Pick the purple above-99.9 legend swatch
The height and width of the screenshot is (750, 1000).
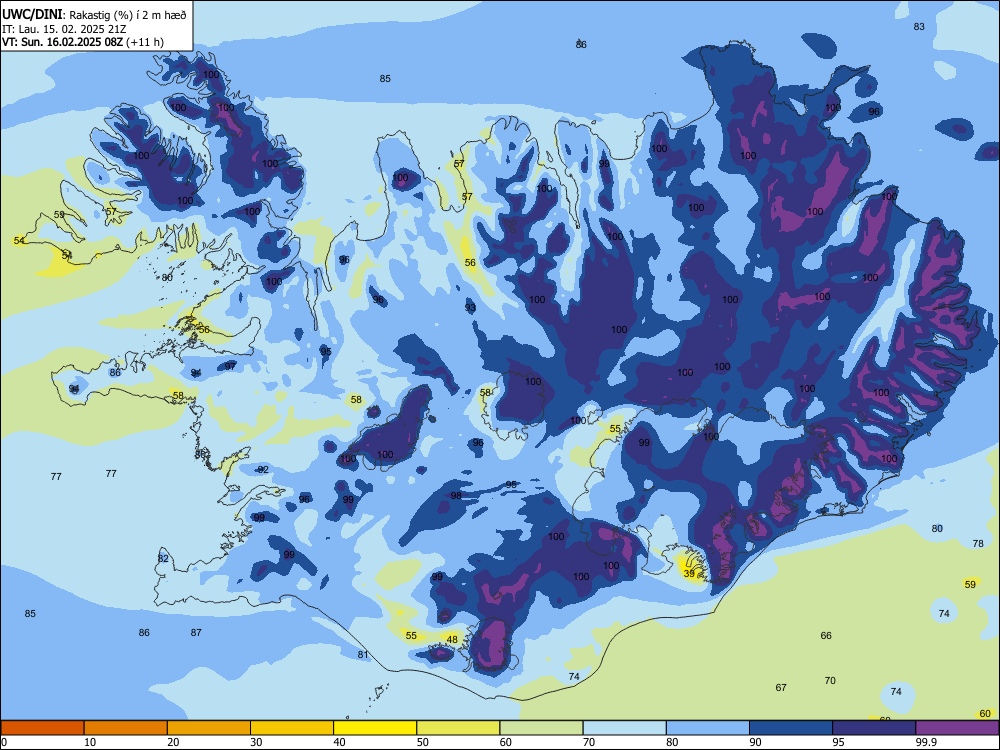[957, 728]
